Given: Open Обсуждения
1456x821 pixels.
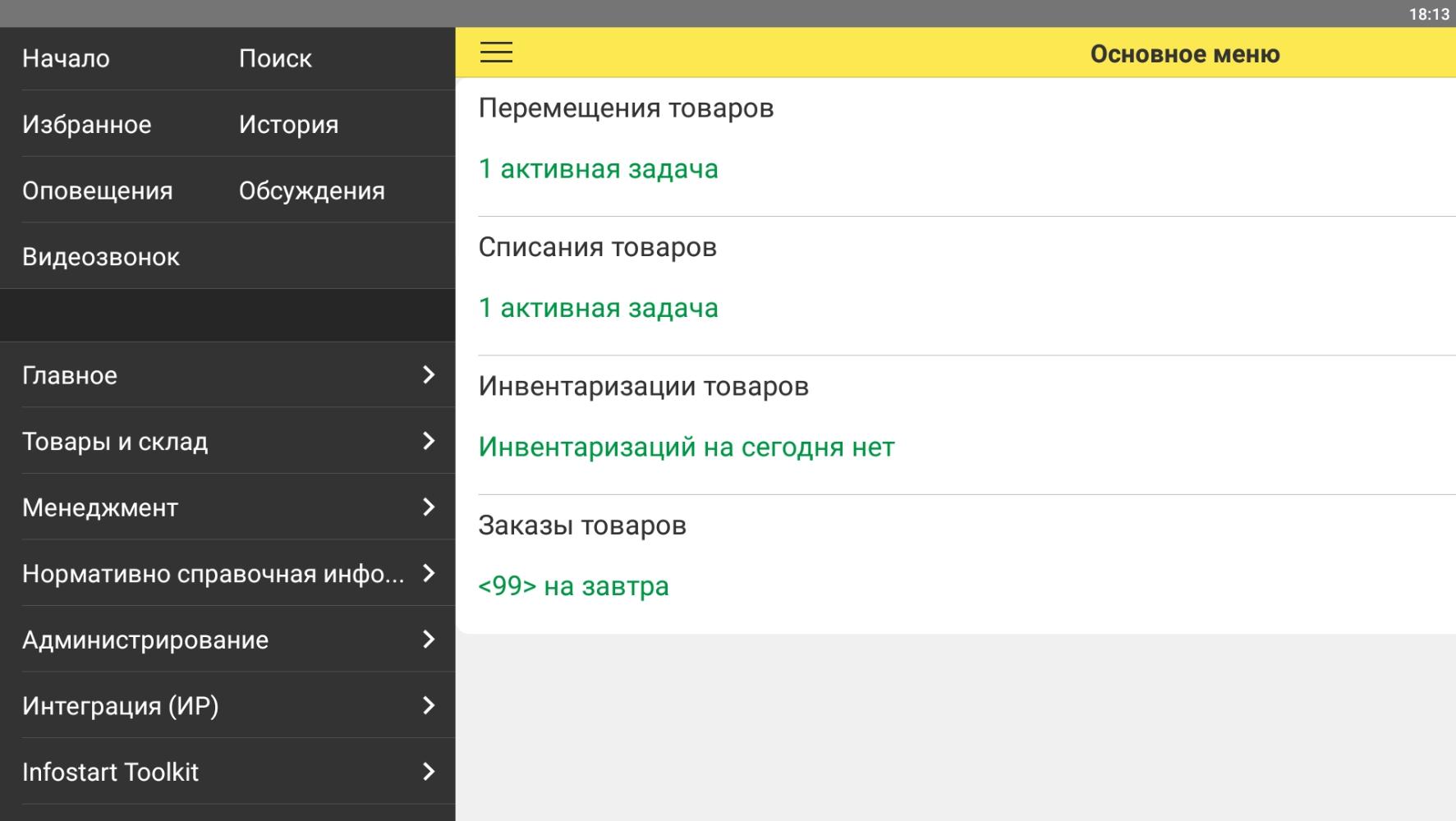Looking at the screenshot, I should pos(312,190).
